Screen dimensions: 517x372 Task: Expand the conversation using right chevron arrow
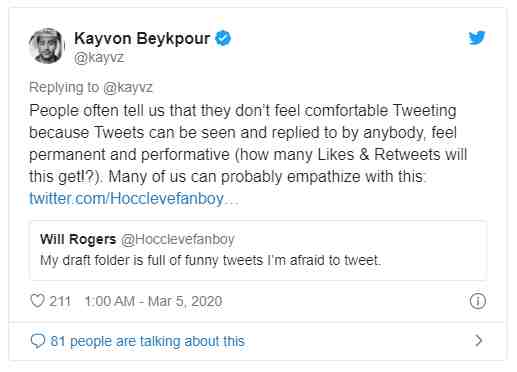click(479, 341)
